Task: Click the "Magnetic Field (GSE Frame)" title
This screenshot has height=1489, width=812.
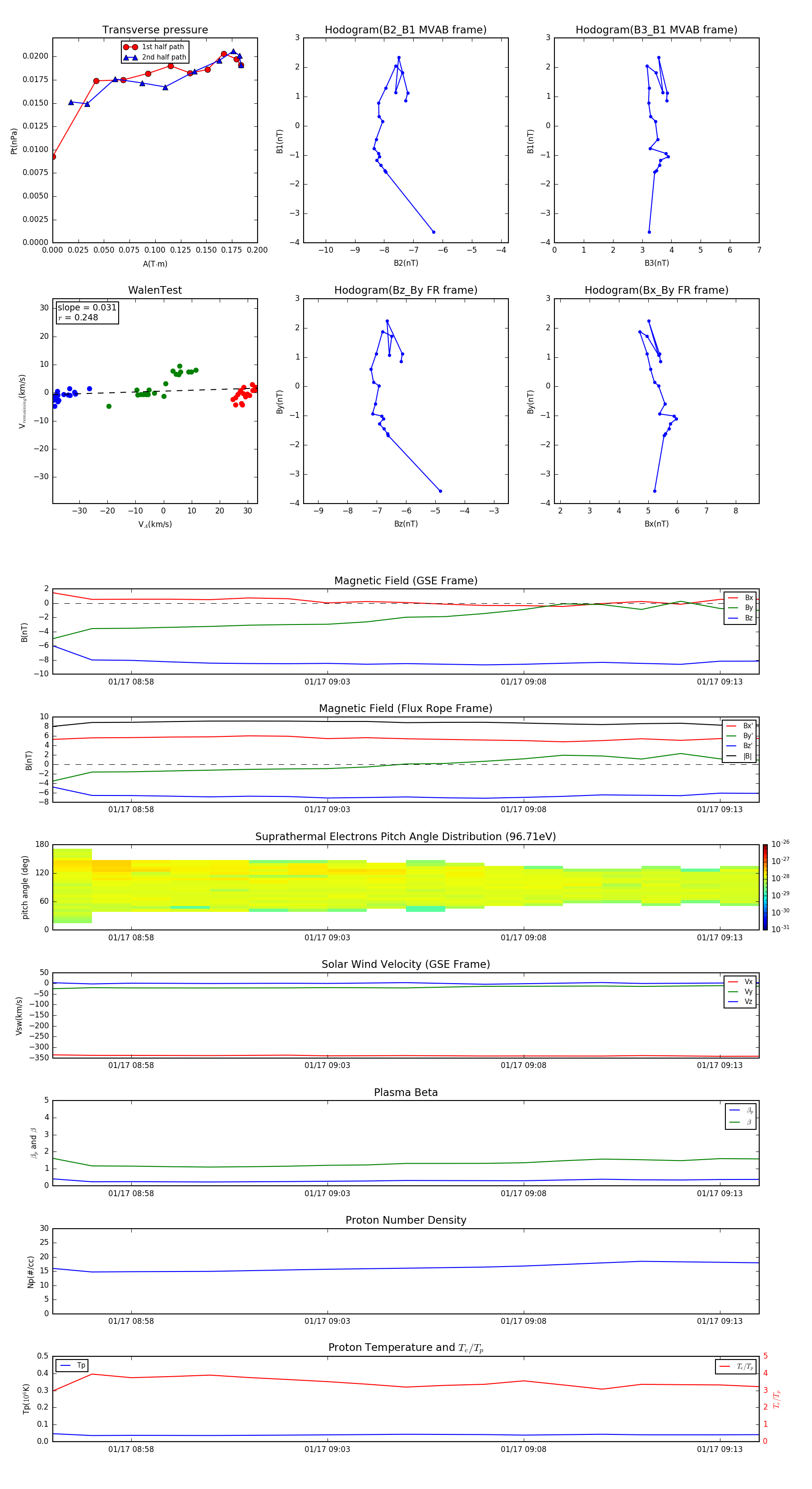Action: 406,581
